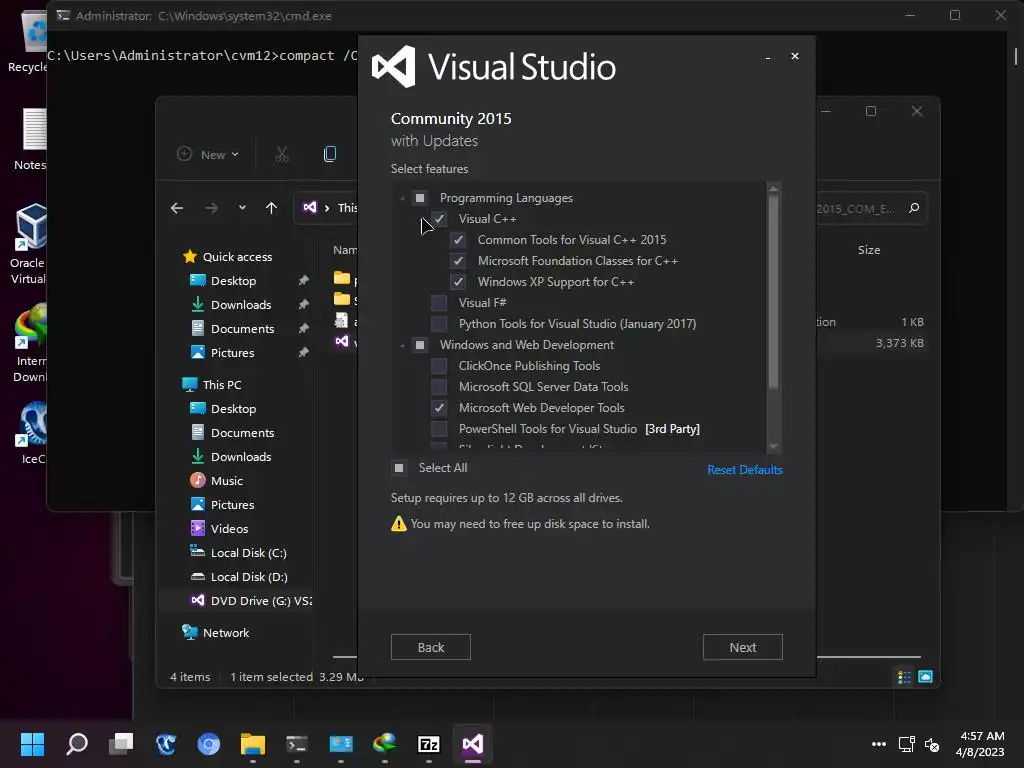Open Local Disk (C:) in navigation pane
The width and height of the screenshot is (1024, 768).
click(248, 553)
